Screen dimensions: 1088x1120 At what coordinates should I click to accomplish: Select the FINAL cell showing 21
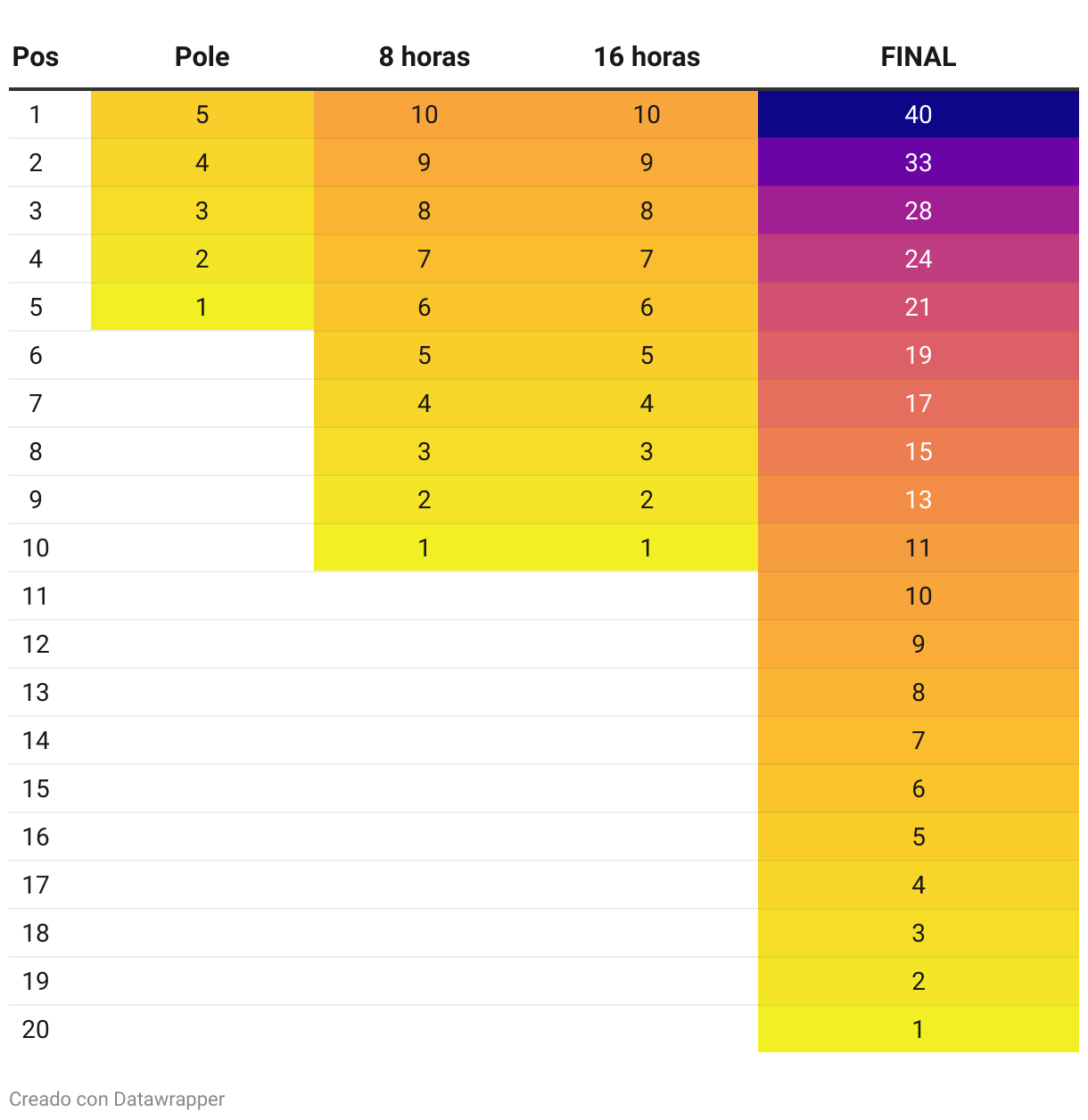coord(918,307)
